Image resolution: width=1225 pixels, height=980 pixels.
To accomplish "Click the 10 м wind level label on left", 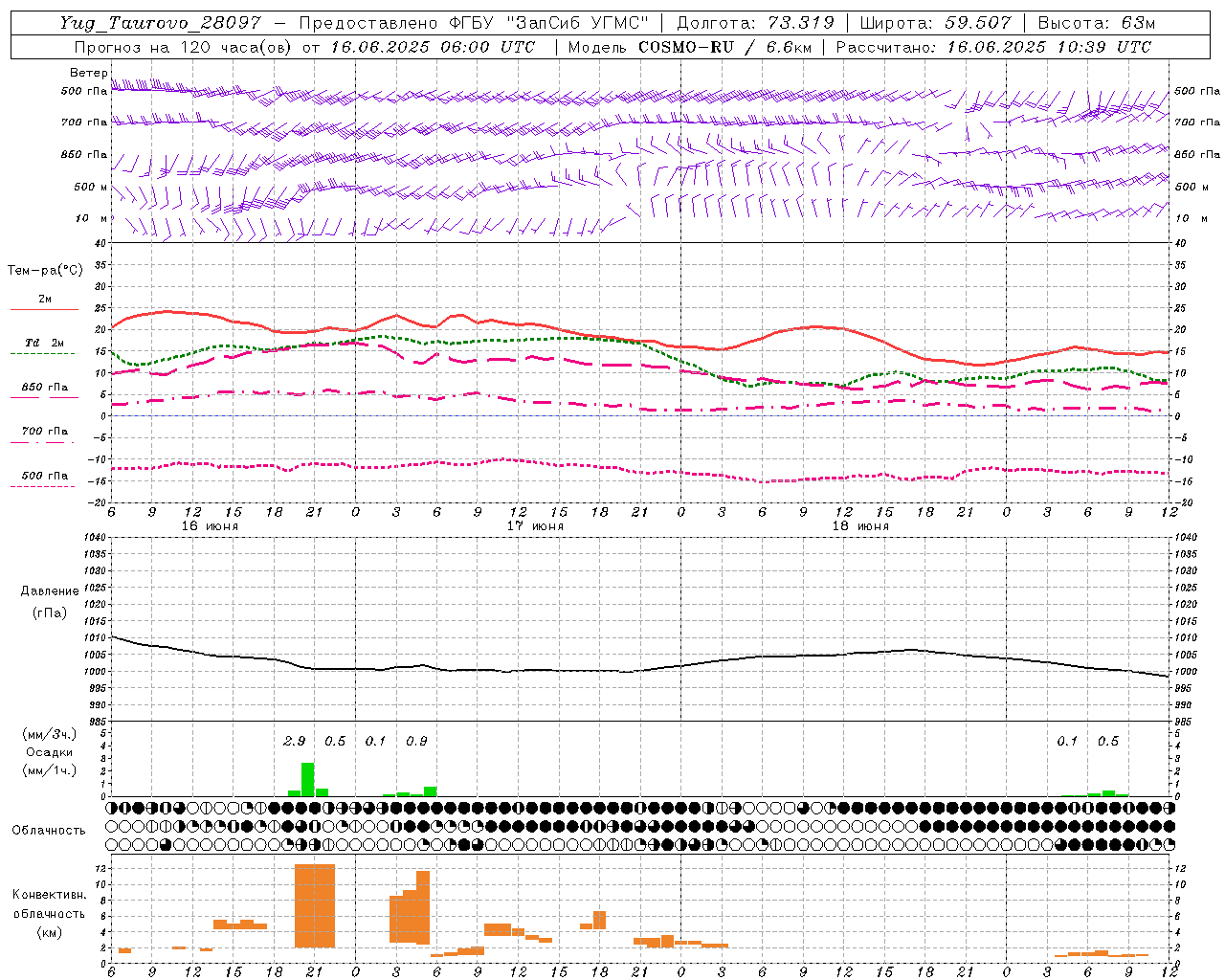I will [x=93, y=219].
